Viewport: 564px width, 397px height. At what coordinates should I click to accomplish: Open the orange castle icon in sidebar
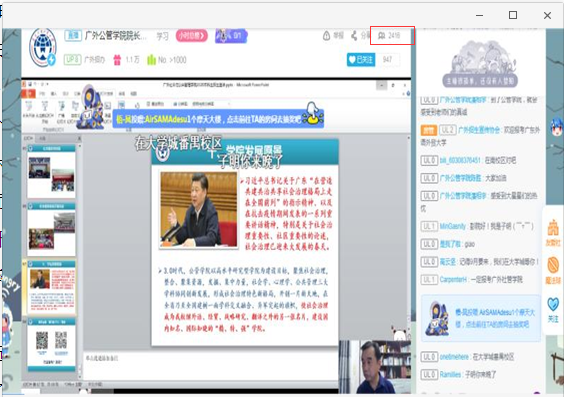pos(553,229)
